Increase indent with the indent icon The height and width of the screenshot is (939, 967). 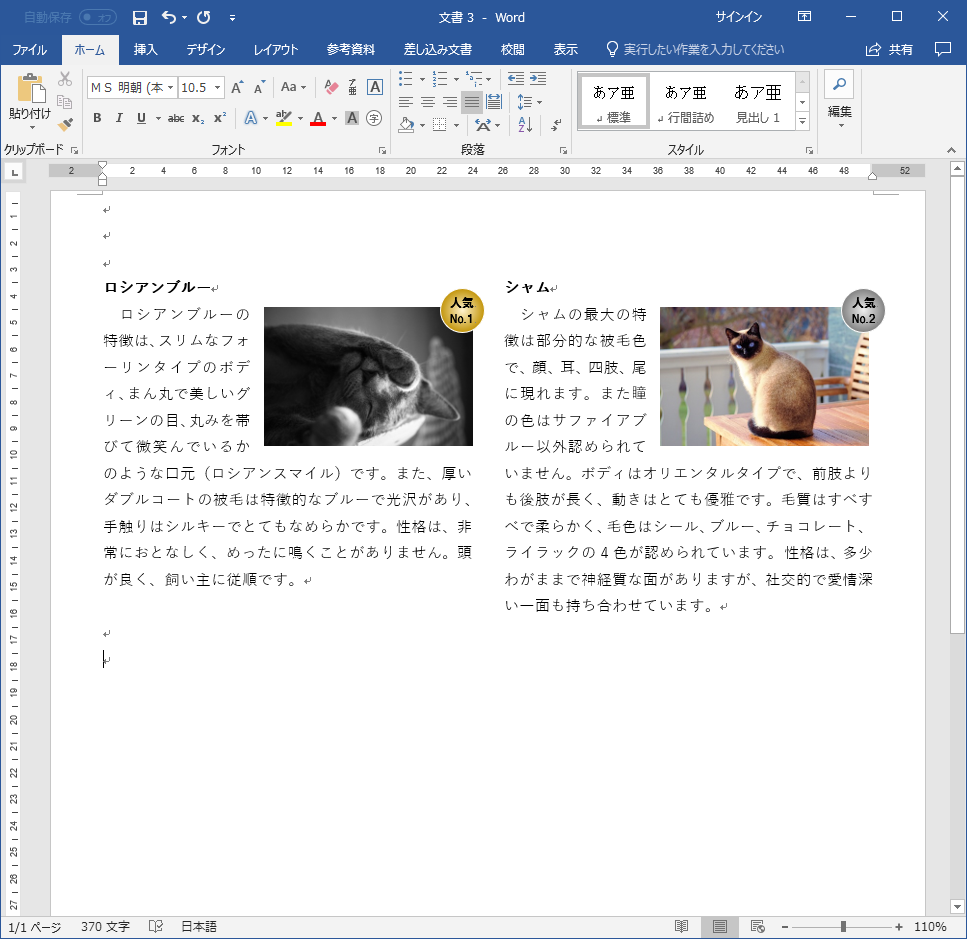tap(538, 78)
